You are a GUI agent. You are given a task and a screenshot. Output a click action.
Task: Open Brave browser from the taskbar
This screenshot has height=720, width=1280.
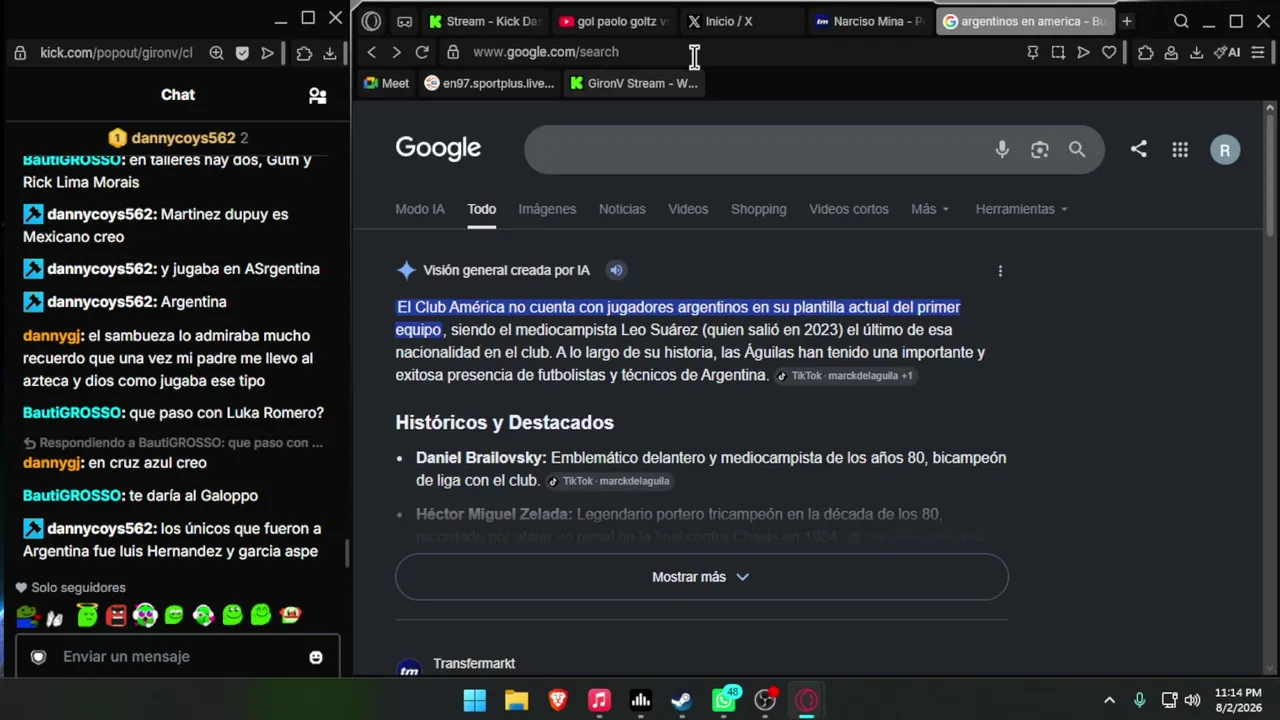tap(558, 701)
